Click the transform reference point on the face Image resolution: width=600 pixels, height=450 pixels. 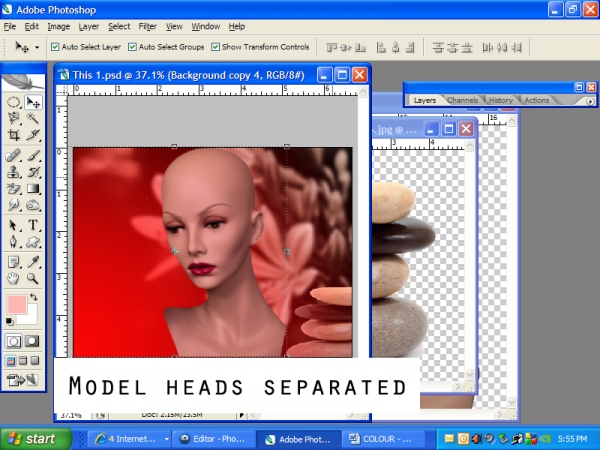pyautogui.click(x=174, y=251)
